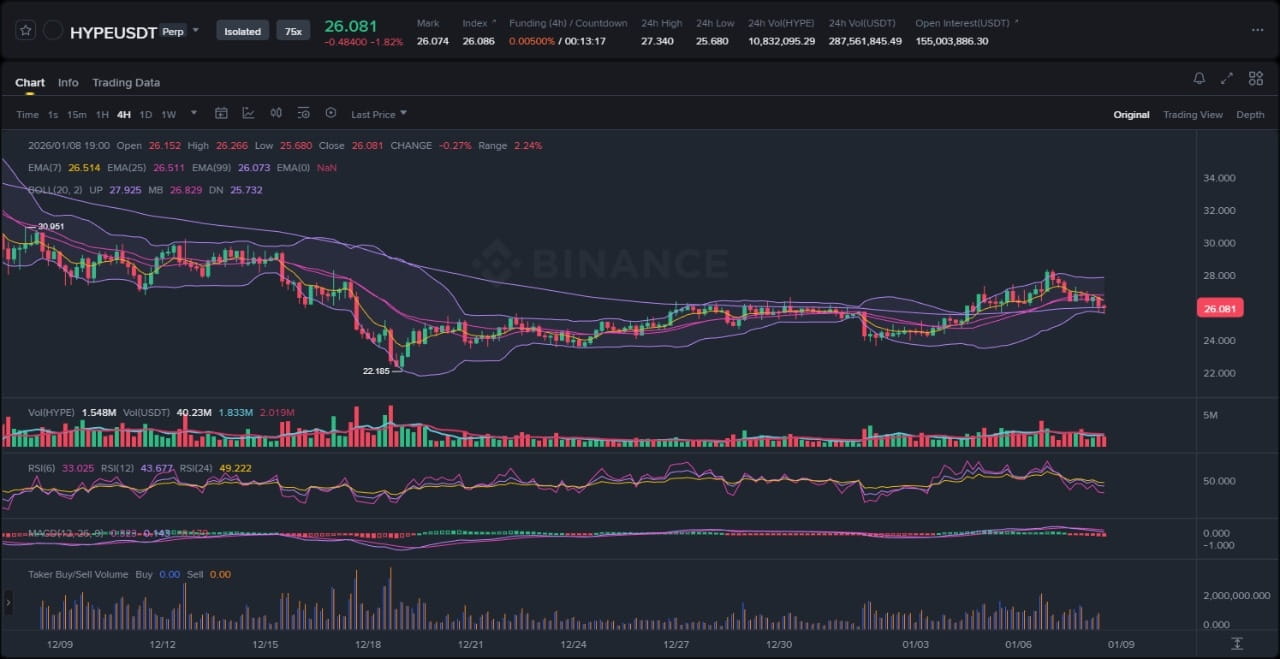This screenshot has width=1280, height=659.
Task: Open the Trading Data tab
Action: click(x=126, y=83)
